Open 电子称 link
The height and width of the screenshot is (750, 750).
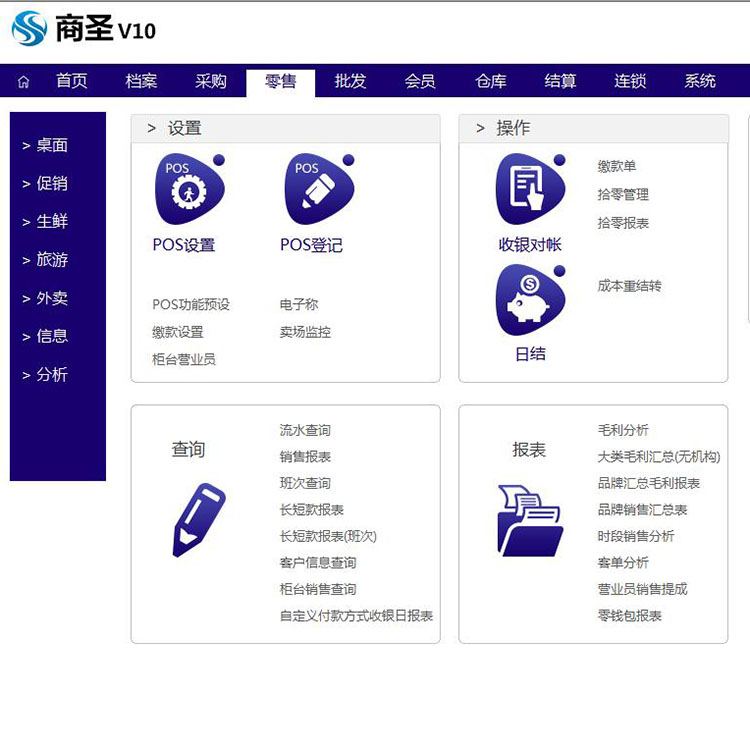tap(299, 304)
